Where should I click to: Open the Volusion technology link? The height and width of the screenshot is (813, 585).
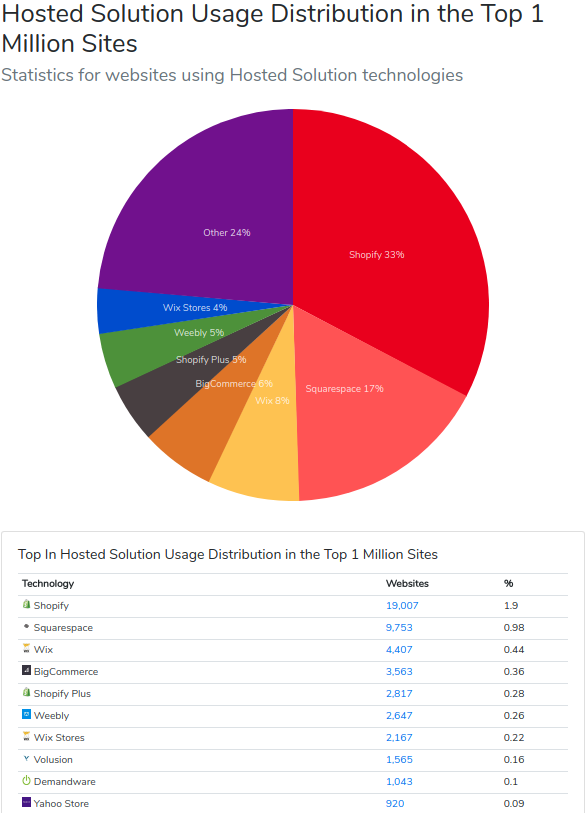point(53,760)
